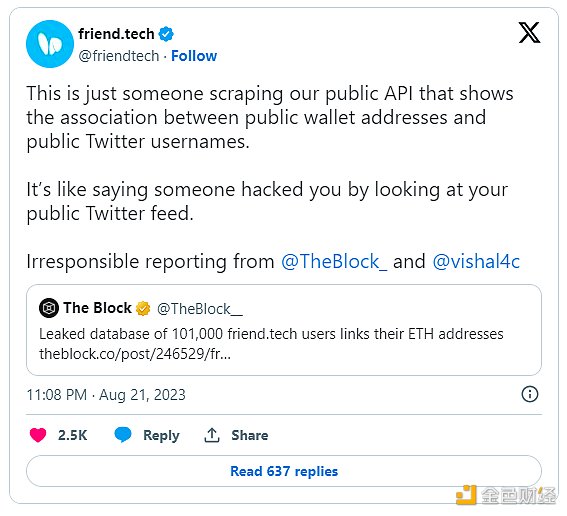Click the Share text label
The width and height of the screenshot is (567, 516).
point(250,435)
